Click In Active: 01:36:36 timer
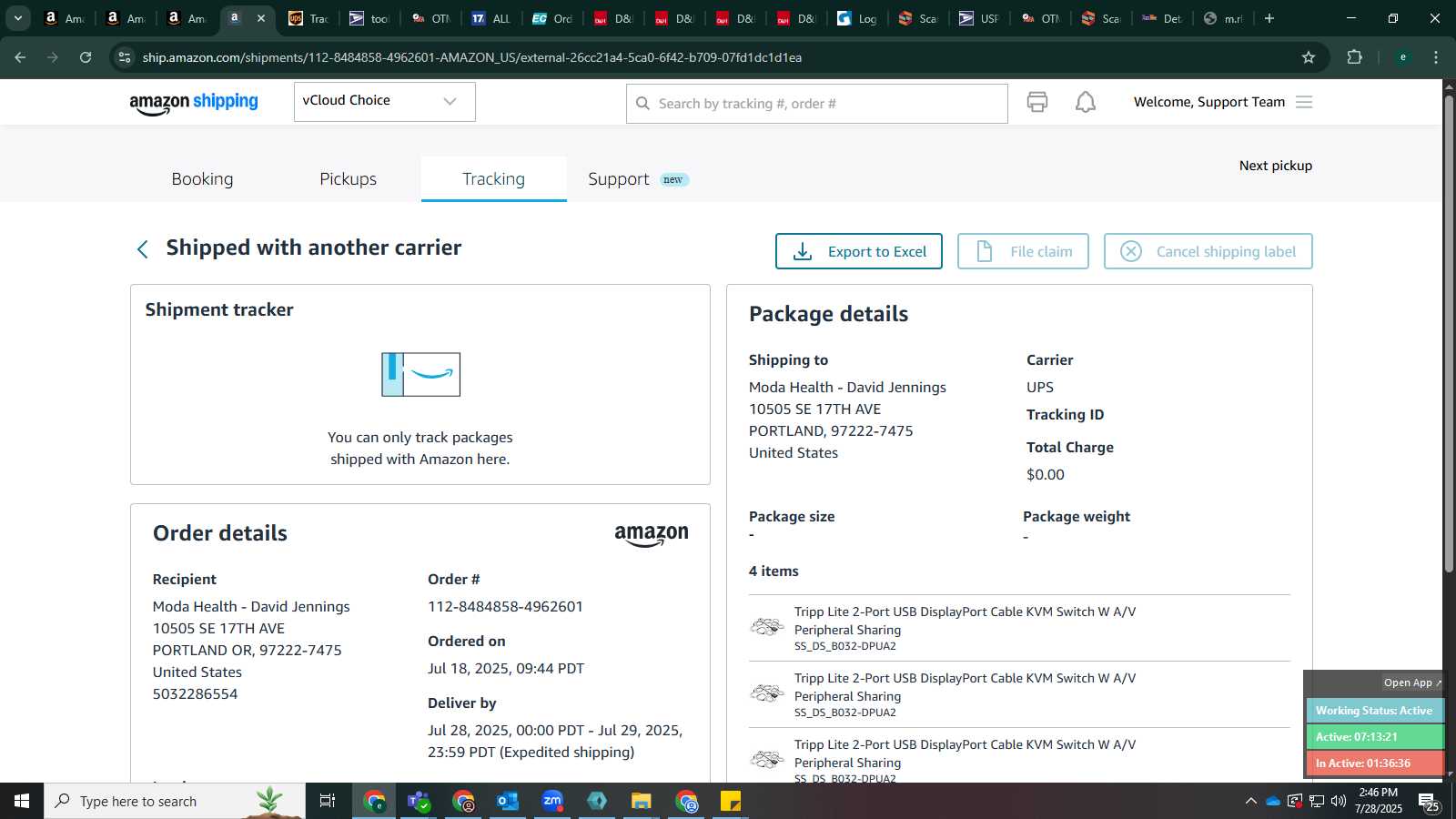The height and width of the screenshot is (819, 1456). tap(1374, 763)
